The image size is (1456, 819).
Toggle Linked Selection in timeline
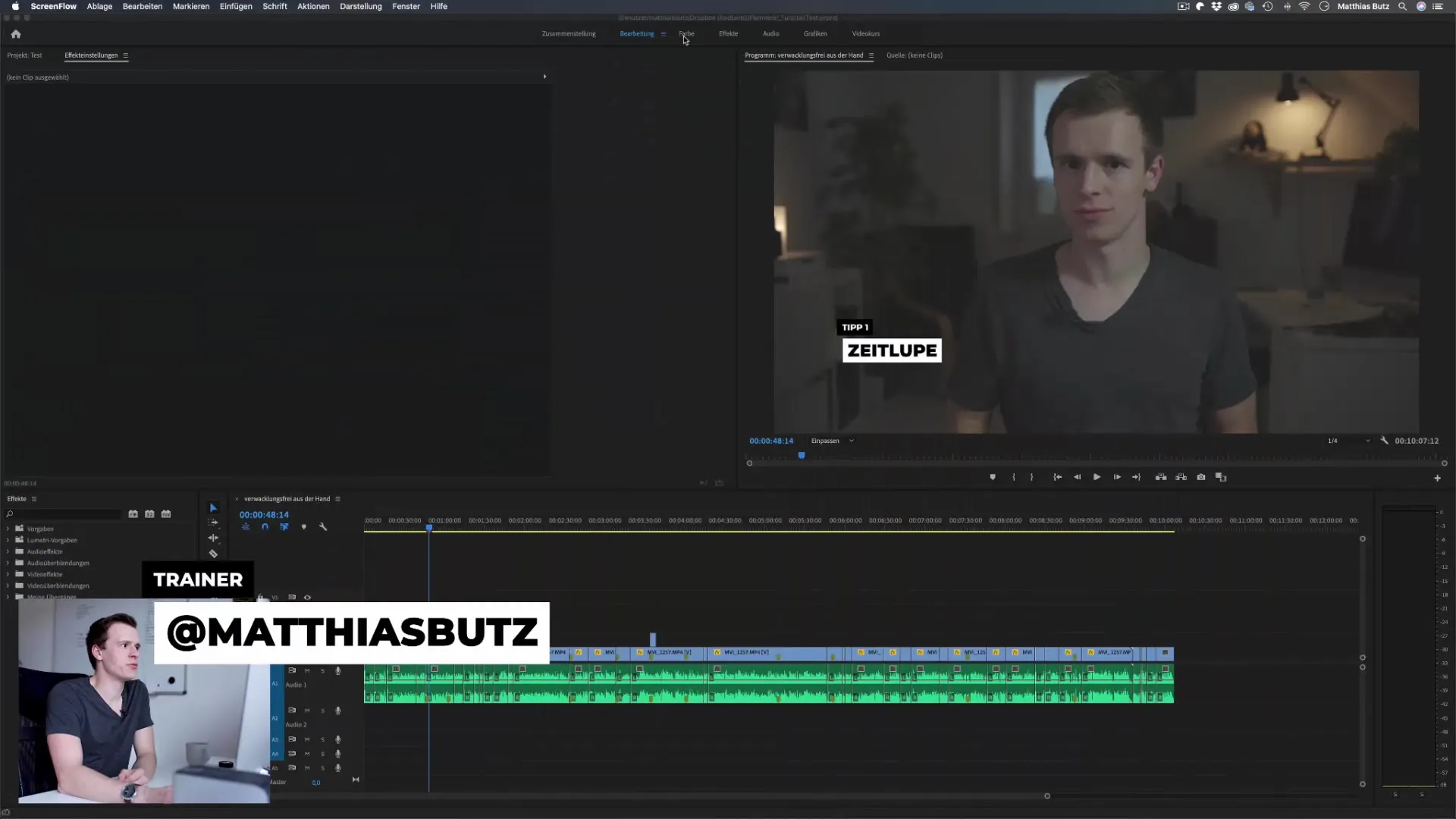(284, 527)
